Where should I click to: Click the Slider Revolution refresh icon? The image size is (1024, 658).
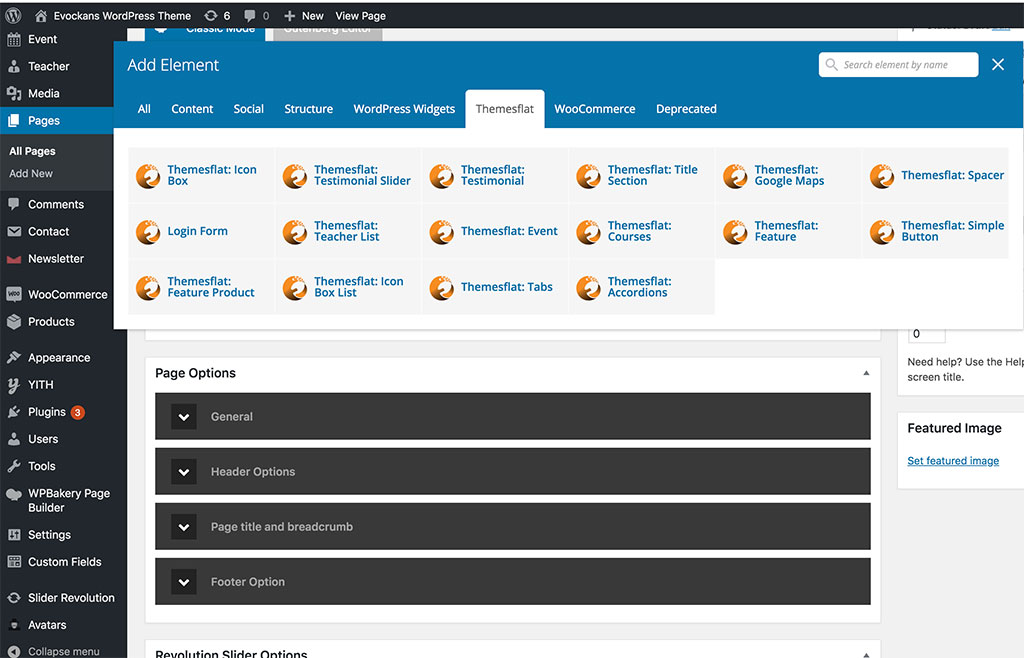coord(14,598)
